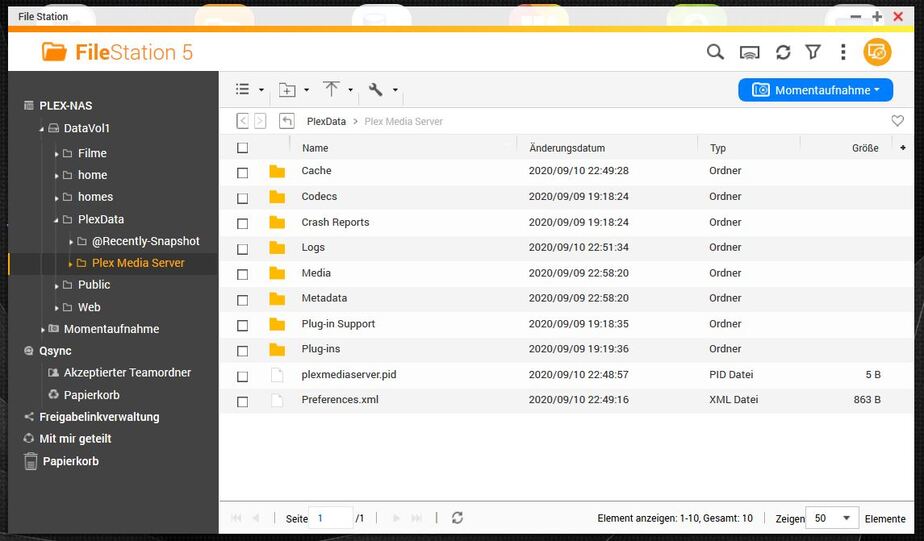Screen dimensions: 924x541
Task: Check the plexmediaserver.pid row checkbox
Action: tap(242, 376)
